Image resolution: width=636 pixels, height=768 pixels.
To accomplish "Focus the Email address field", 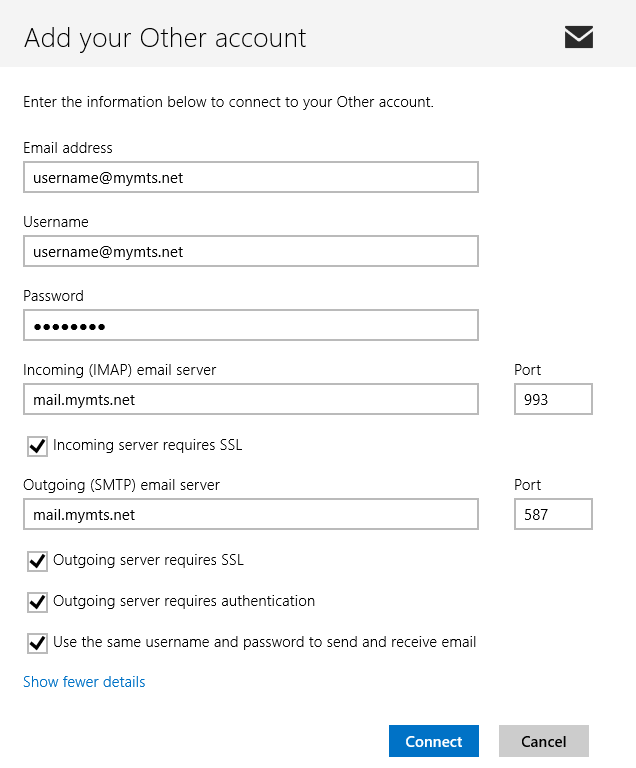I will [251, 177].
